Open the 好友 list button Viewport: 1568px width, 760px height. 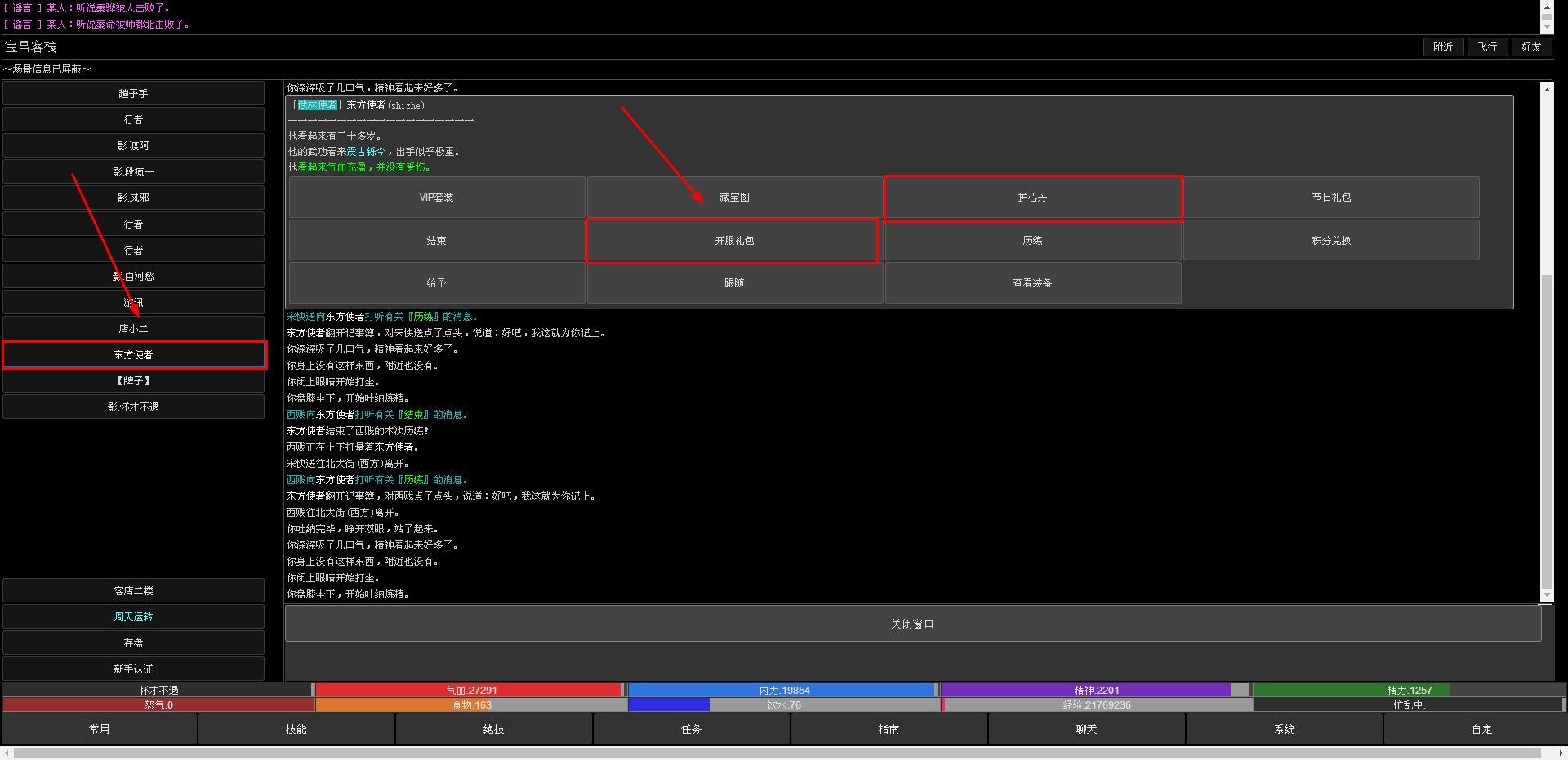1531,47
